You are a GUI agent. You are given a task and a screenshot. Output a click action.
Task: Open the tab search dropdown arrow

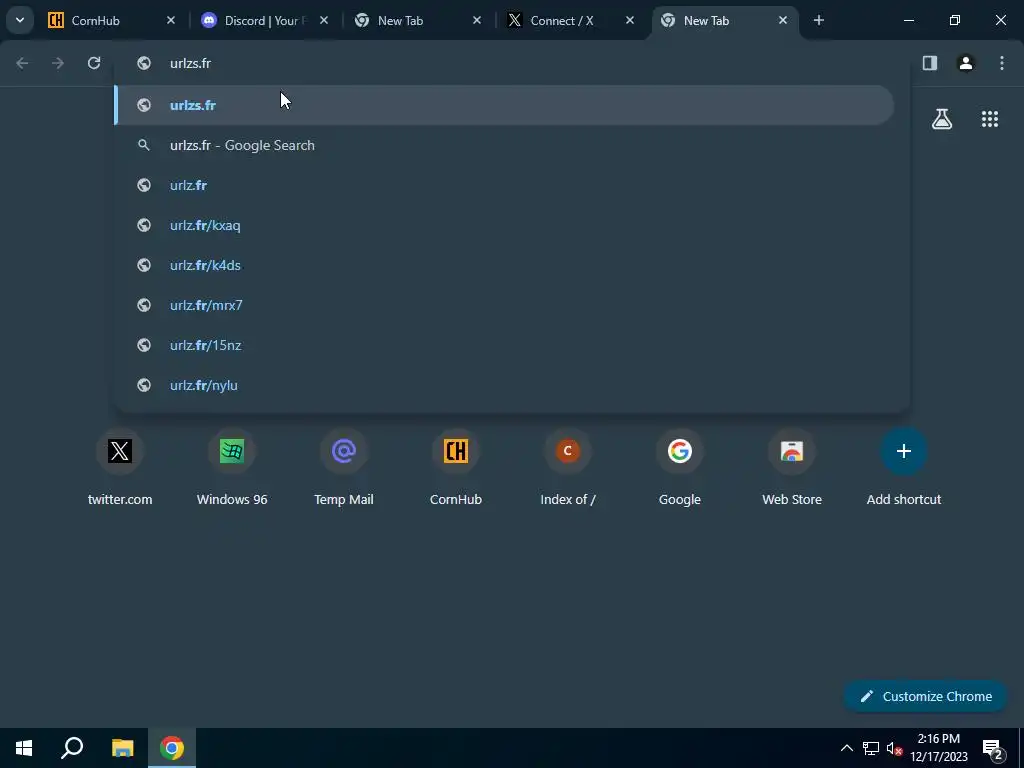pyautogui.click(x=20, y=20)
